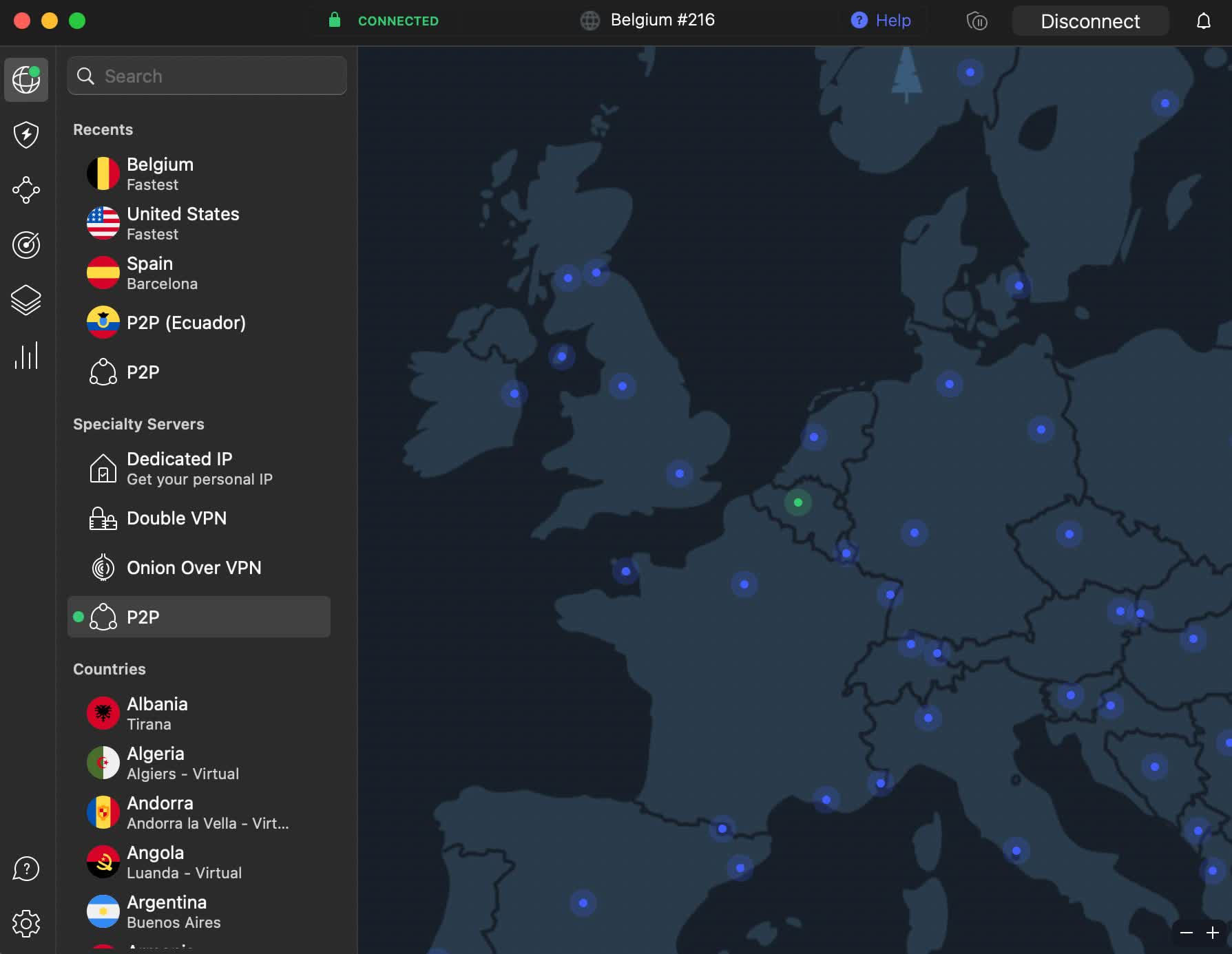The height and width of the screenshot is (954, 1232).
Task: Open Meshnet icon in left sidebar
Action: (x=26, y=190)
